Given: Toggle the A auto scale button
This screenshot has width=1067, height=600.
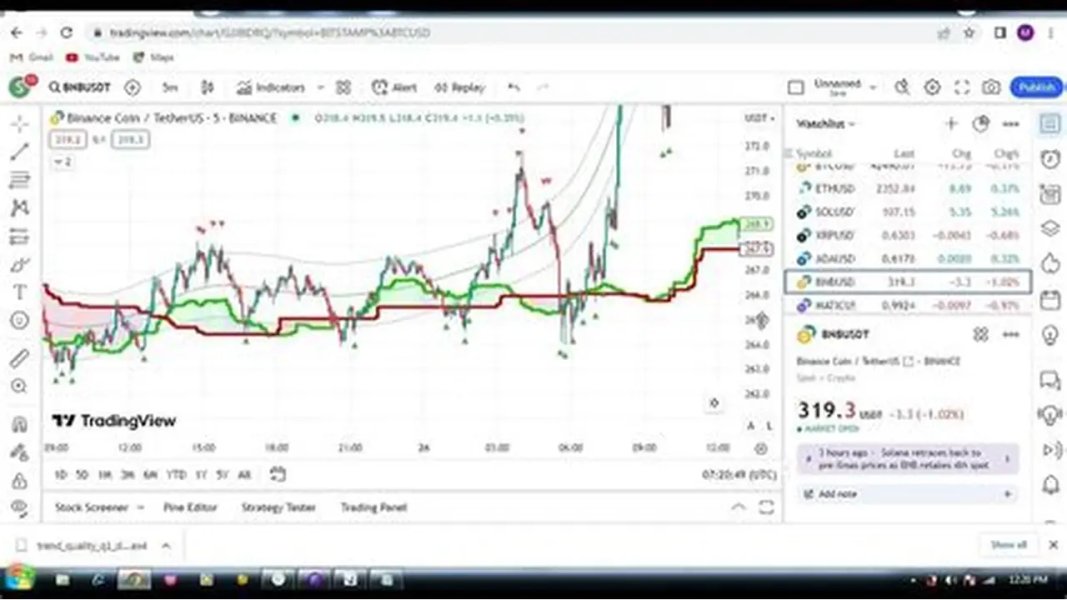Looking at the screenshot, I should [x=751, y=426].
